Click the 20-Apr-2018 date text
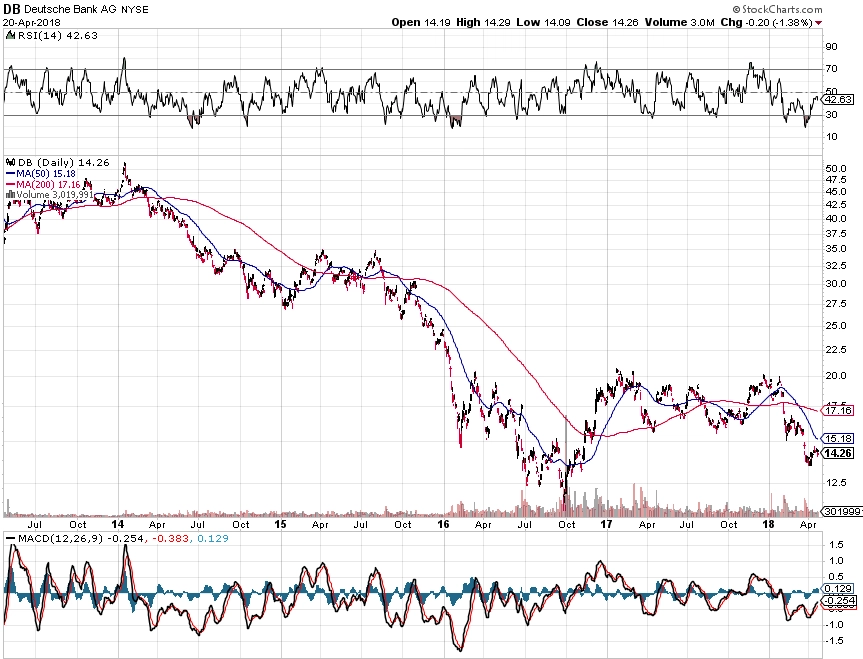 tap(32, 23)
